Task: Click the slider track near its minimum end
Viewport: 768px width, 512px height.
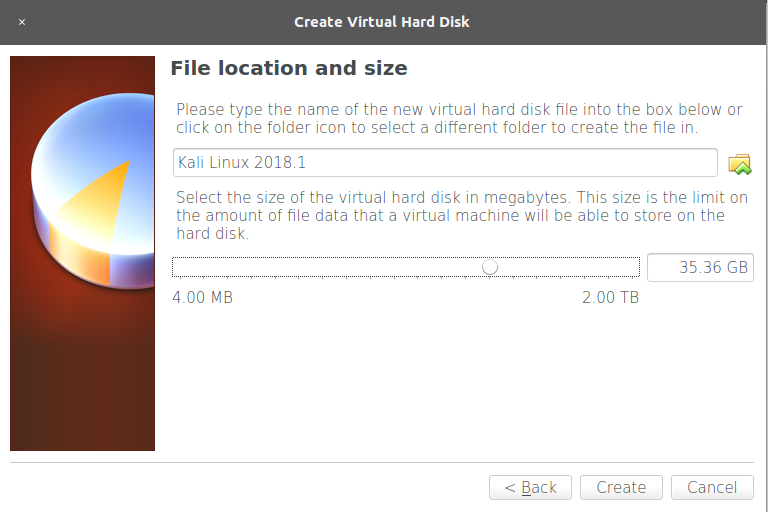Action: [x=186, y=267]
